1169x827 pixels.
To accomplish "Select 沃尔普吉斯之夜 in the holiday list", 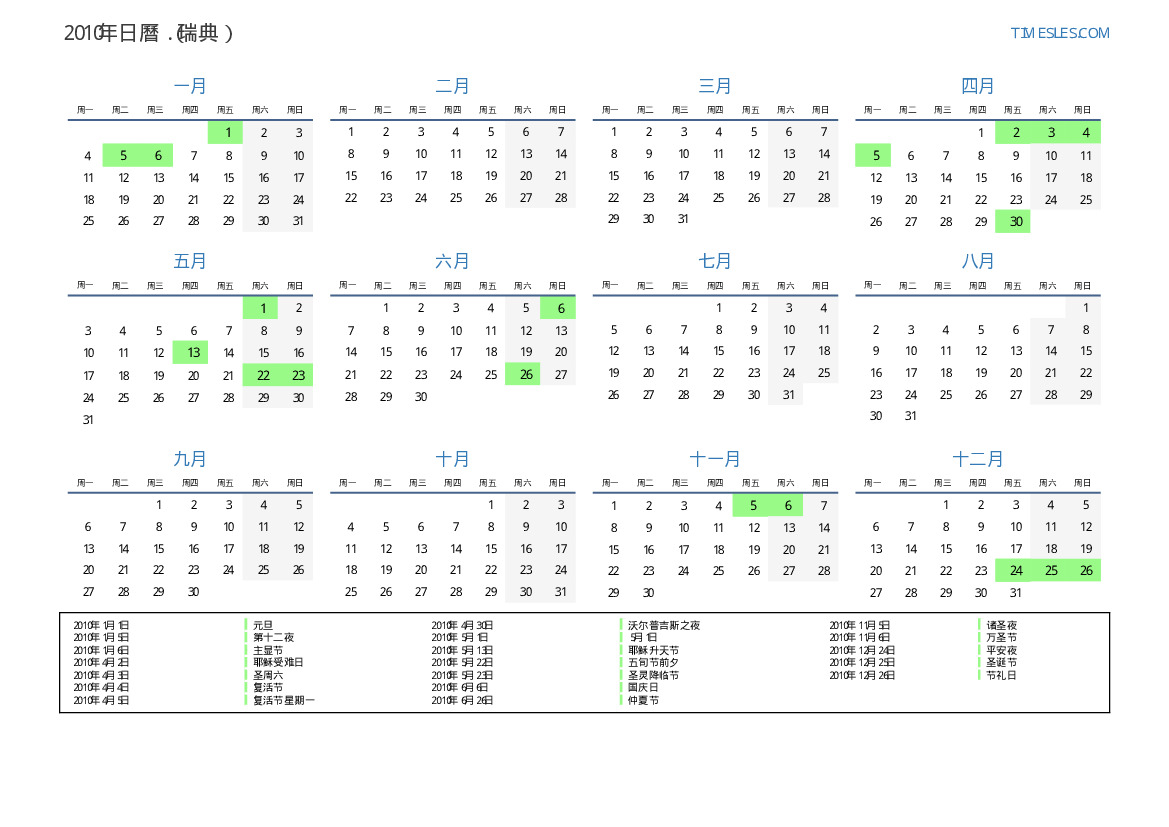I will [664, 625].
